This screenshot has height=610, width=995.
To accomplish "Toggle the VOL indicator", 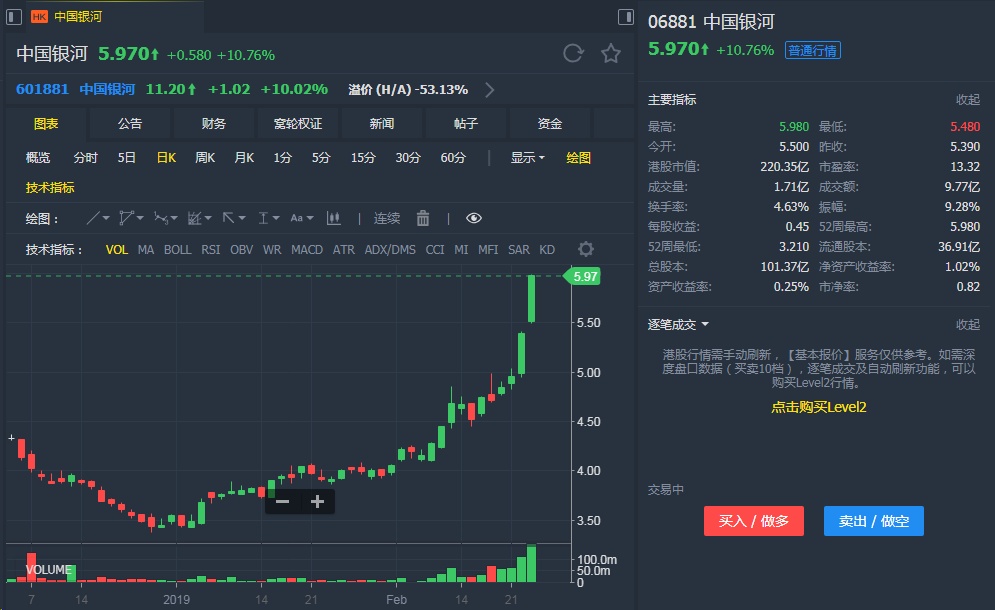I will pyautogui.click(x=116, y=249).
